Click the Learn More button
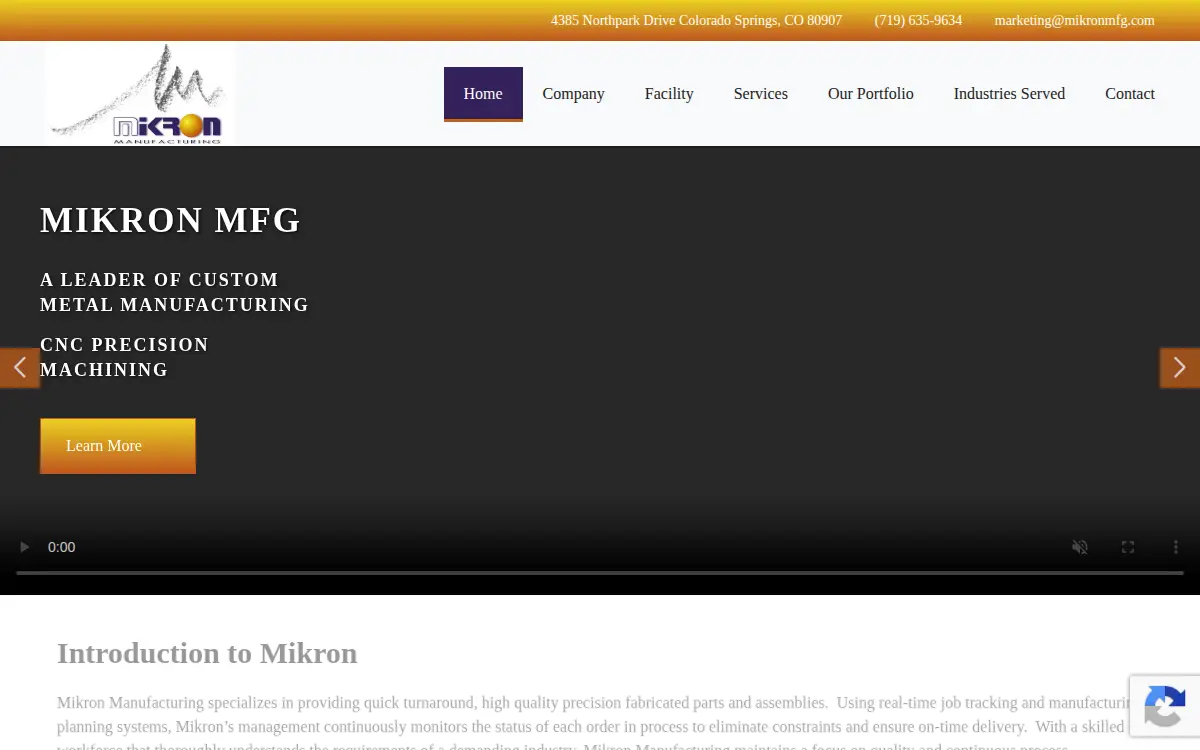The image size is (1200, 750). [118, 446]
